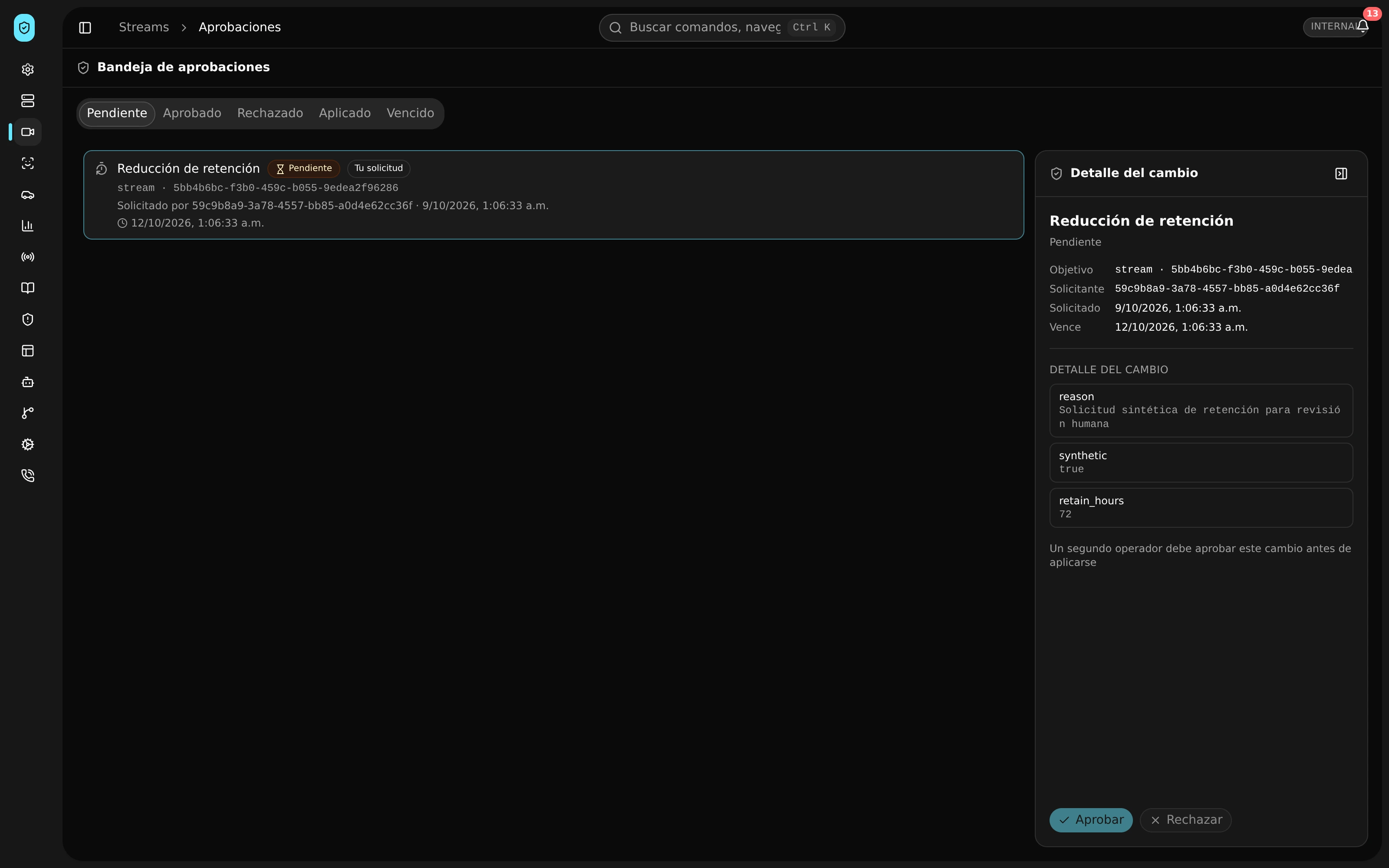1389x868 pixels.
Task: Select the Reducción de retención request card
Action: (x=553, y=194)
